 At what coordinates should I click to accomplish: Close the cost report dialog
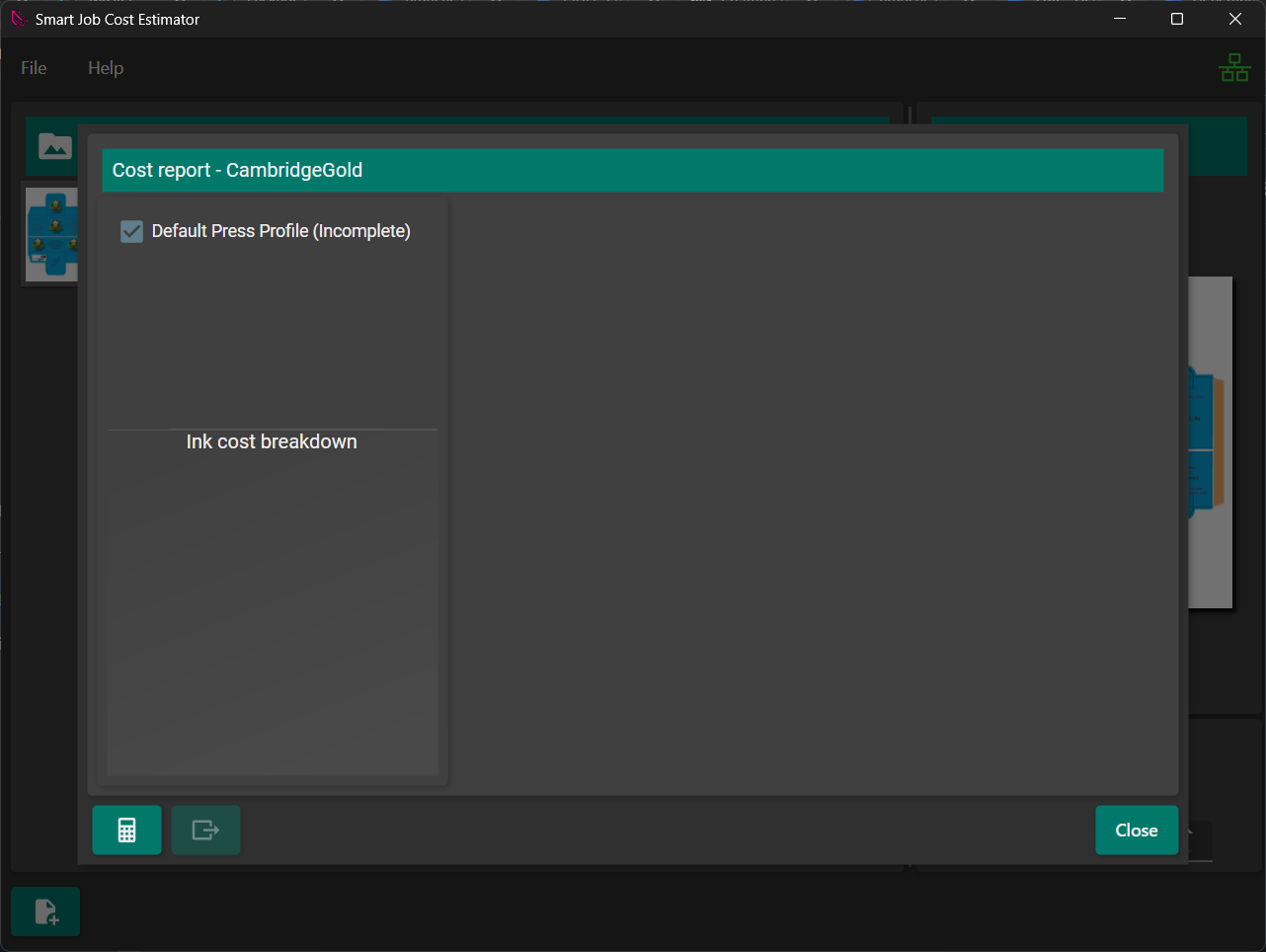tap(1136, 830)
